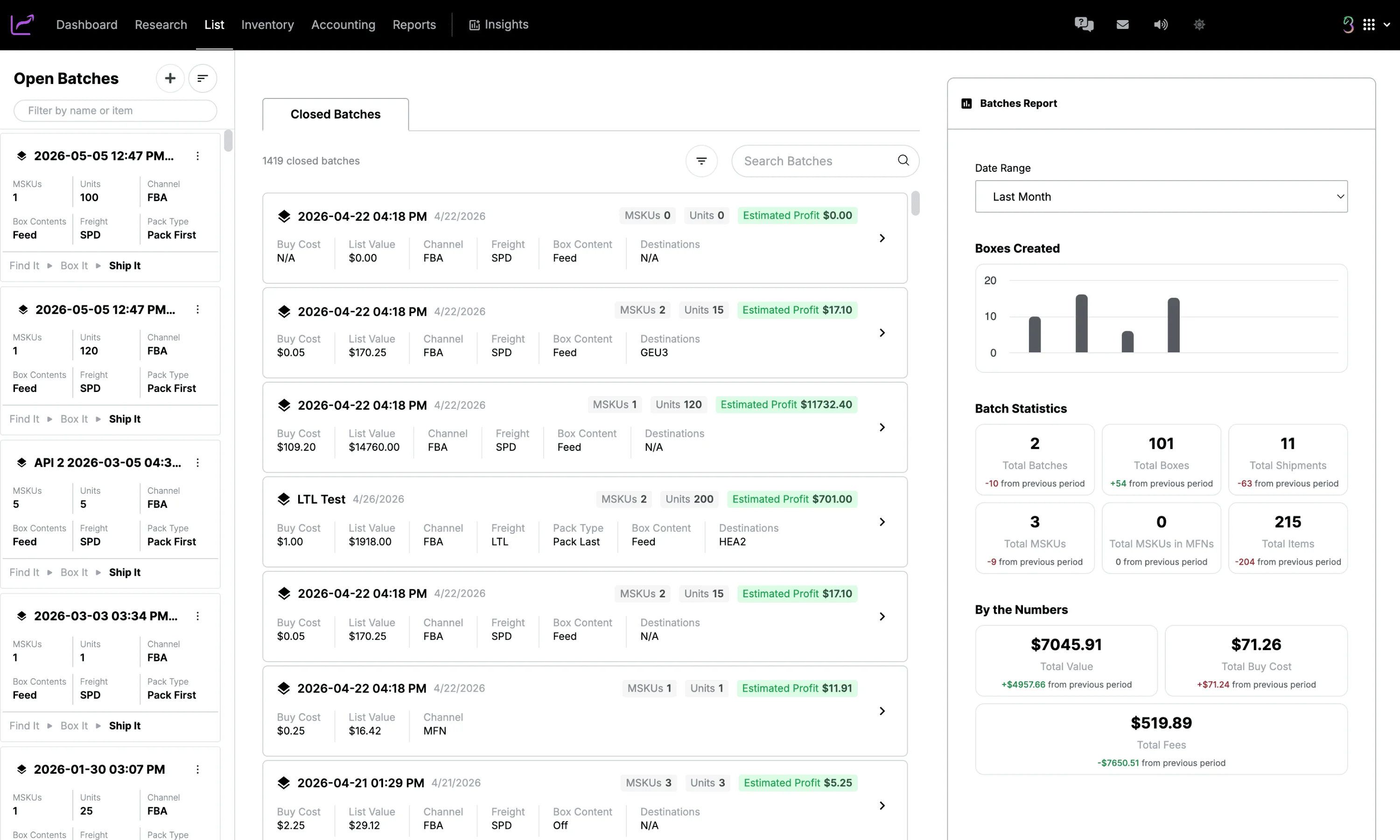Select the List navigation tab
Screen dimensions: 1400x840
[215, 24]
